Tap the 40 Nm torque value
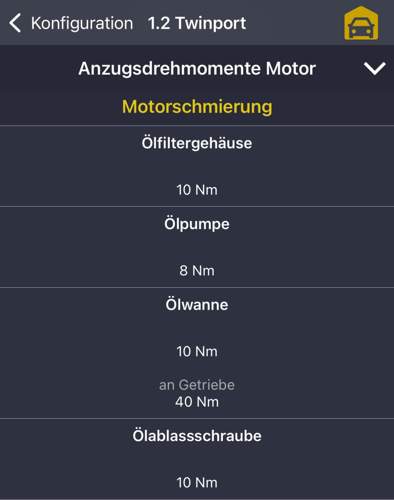Image resolution: width=394 pixels, height=500 pixels. point(197,402)
